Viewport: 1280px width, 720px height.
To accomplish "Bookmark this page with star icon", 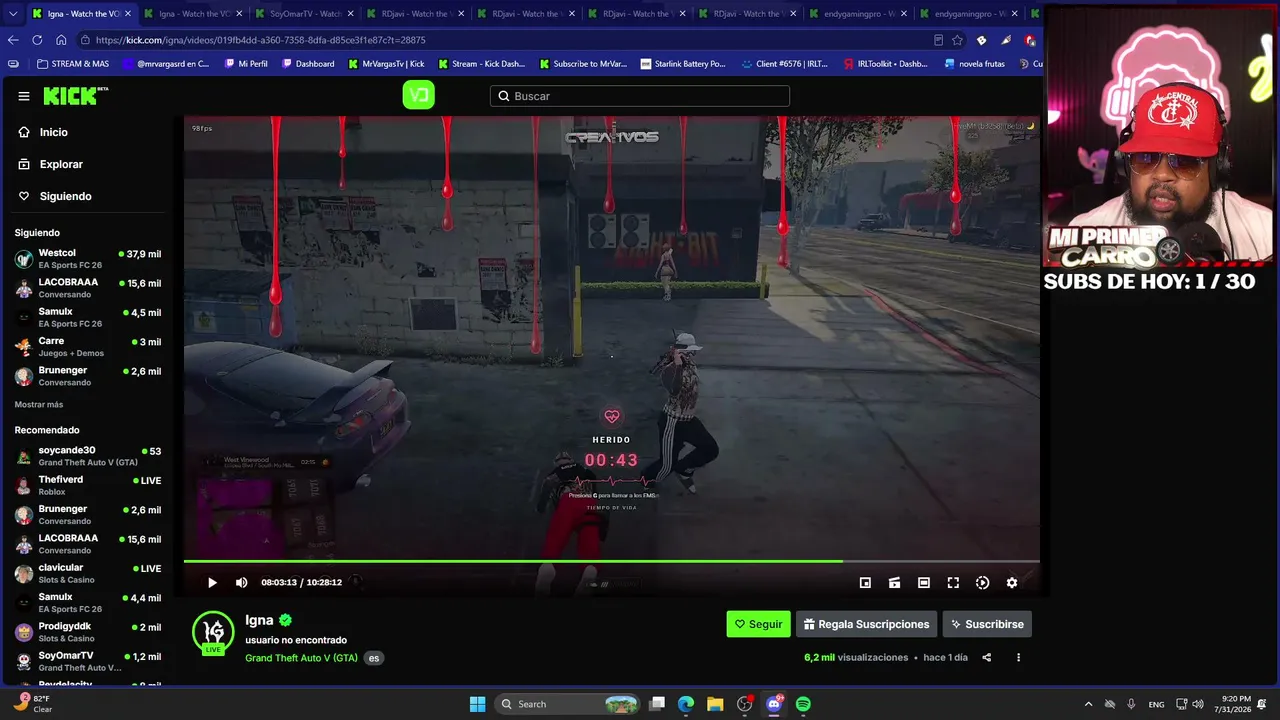I will coord(957,40).
